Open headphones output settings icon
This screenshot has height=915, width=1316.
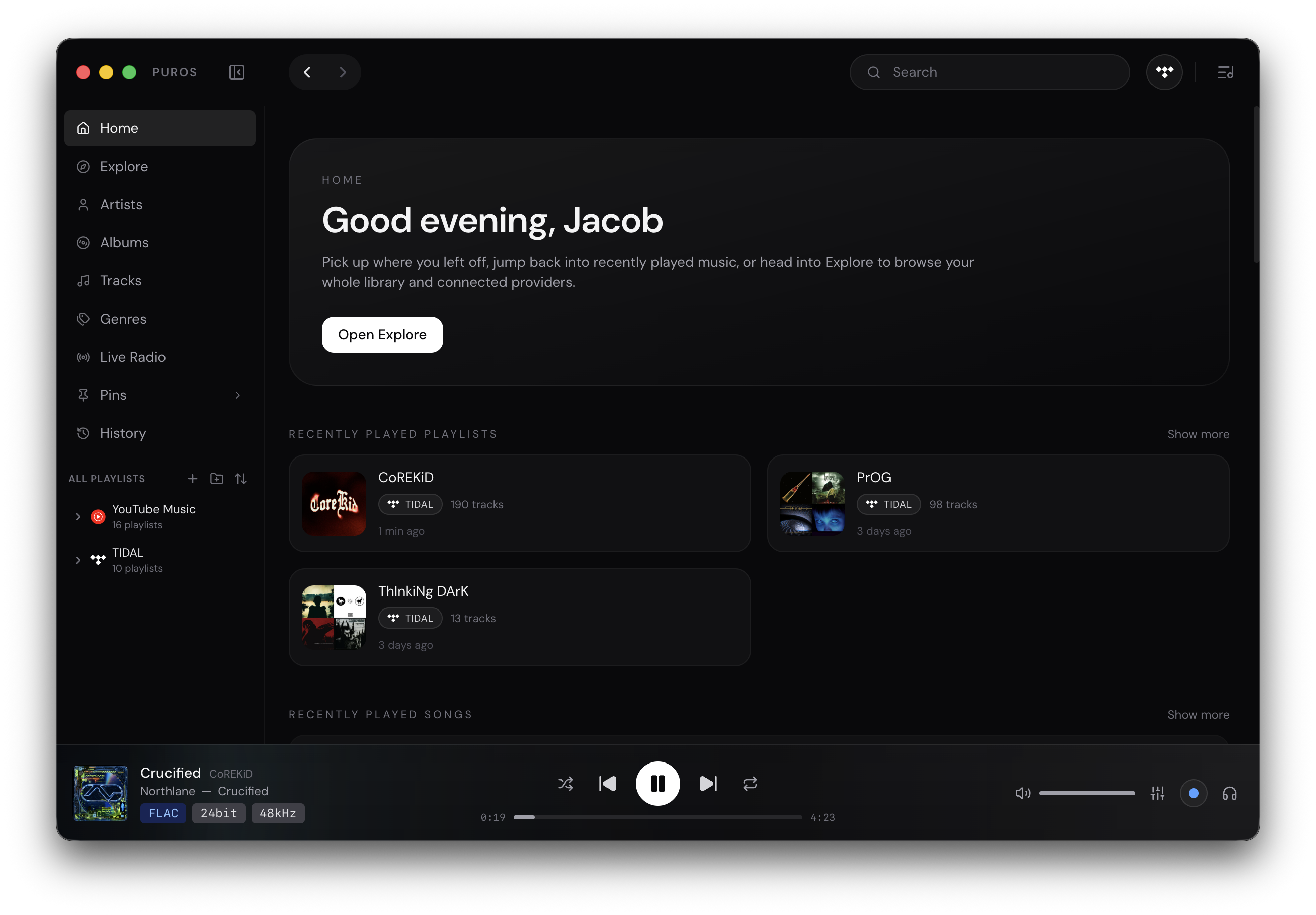[1229, 794]
